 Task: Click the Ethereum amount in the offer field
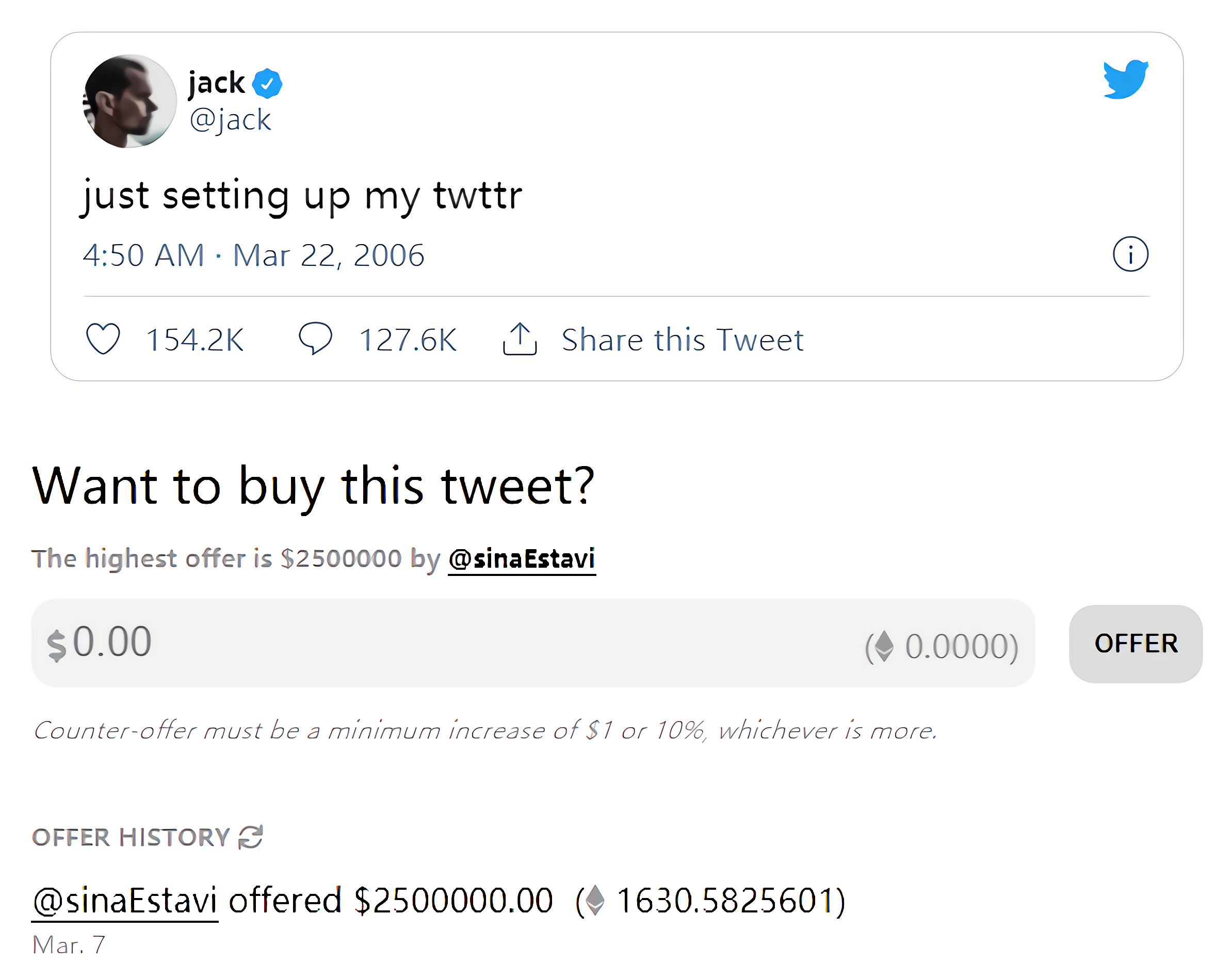pos(942,646)
